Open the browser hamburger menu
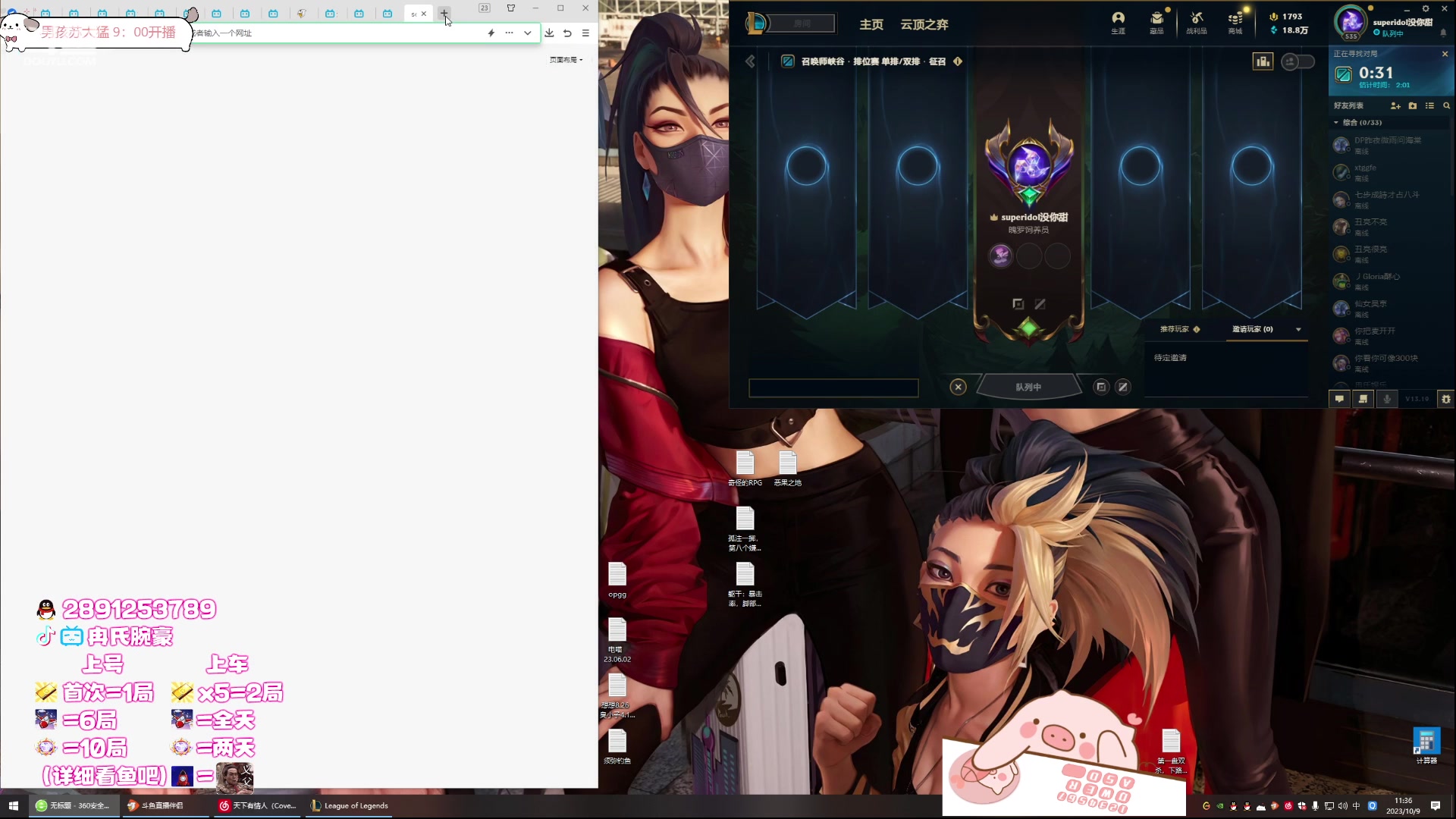Image resolution: width=1456 pixels, height=819 pixels. [x=585, y=33]
